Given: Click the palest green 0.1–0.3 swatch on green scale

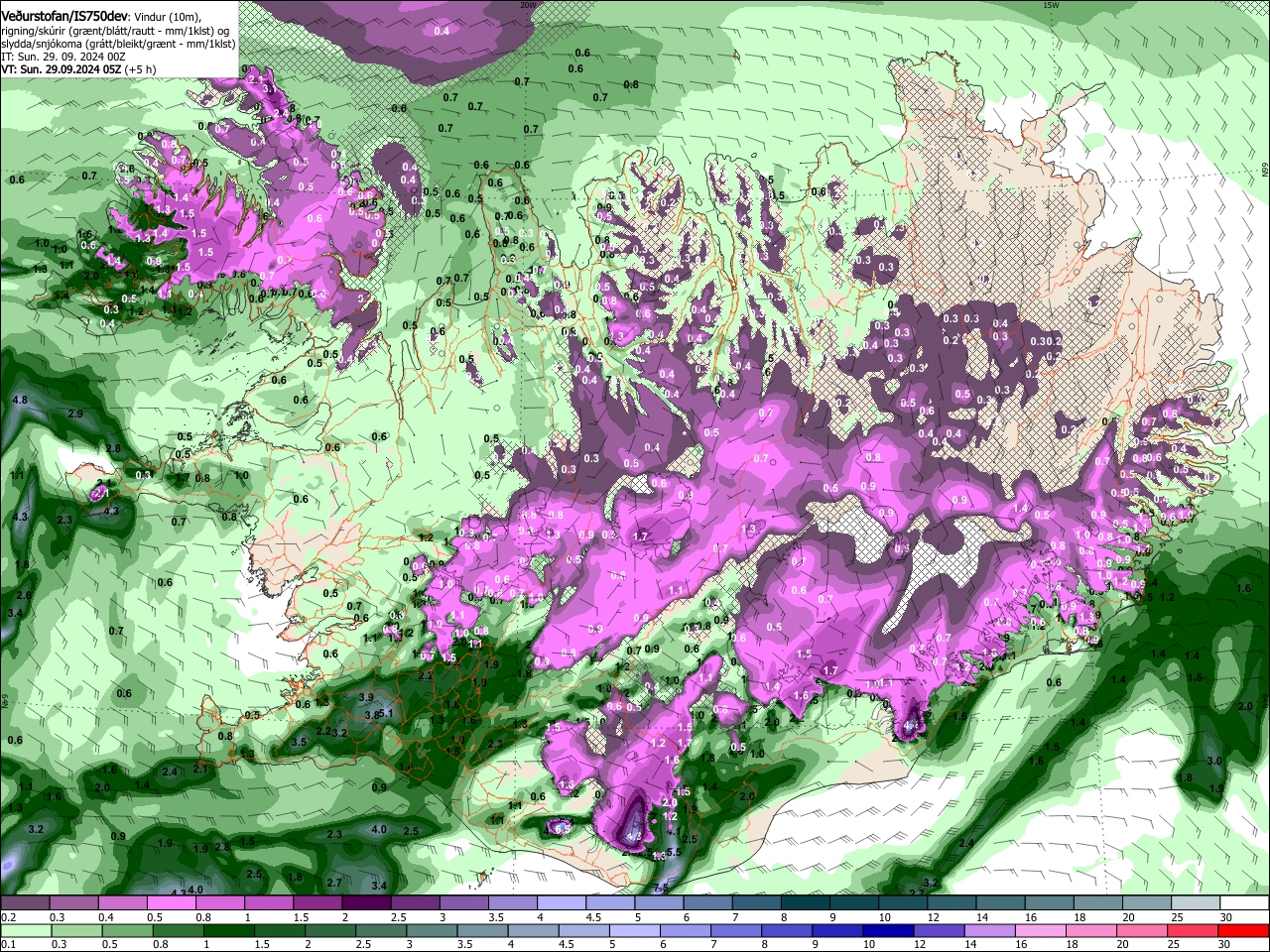Looking at the screenshot, I should pyautogui.click(x=27, y=930).
